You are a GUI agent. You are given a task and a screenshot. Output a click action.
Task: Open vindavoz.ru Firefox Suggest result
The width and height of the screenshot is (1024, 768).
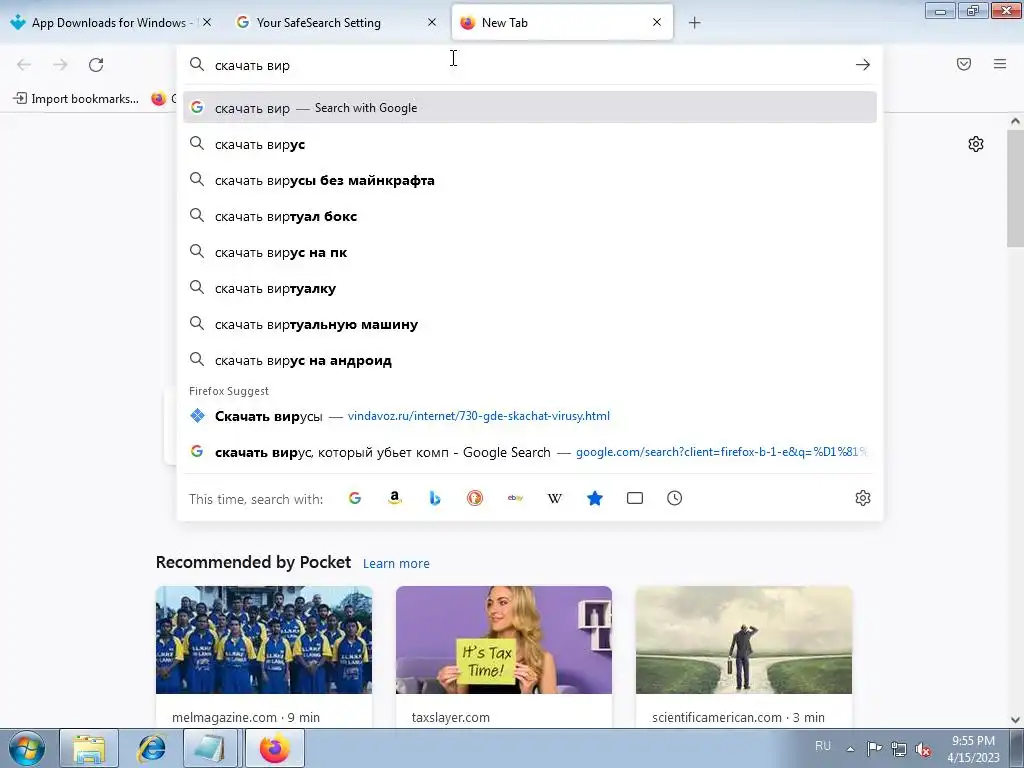[530, 416]
